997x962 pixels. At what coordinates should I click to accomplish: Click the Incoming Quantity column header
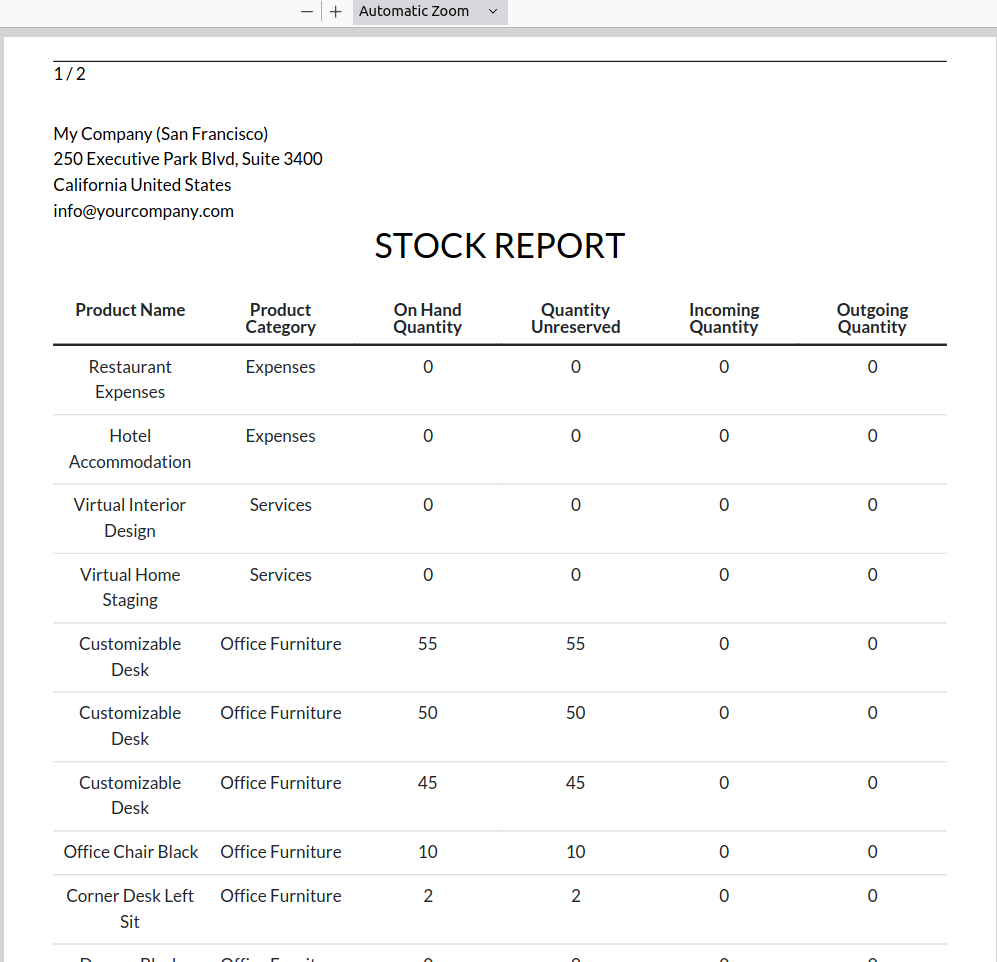click(x=723, y=319)
